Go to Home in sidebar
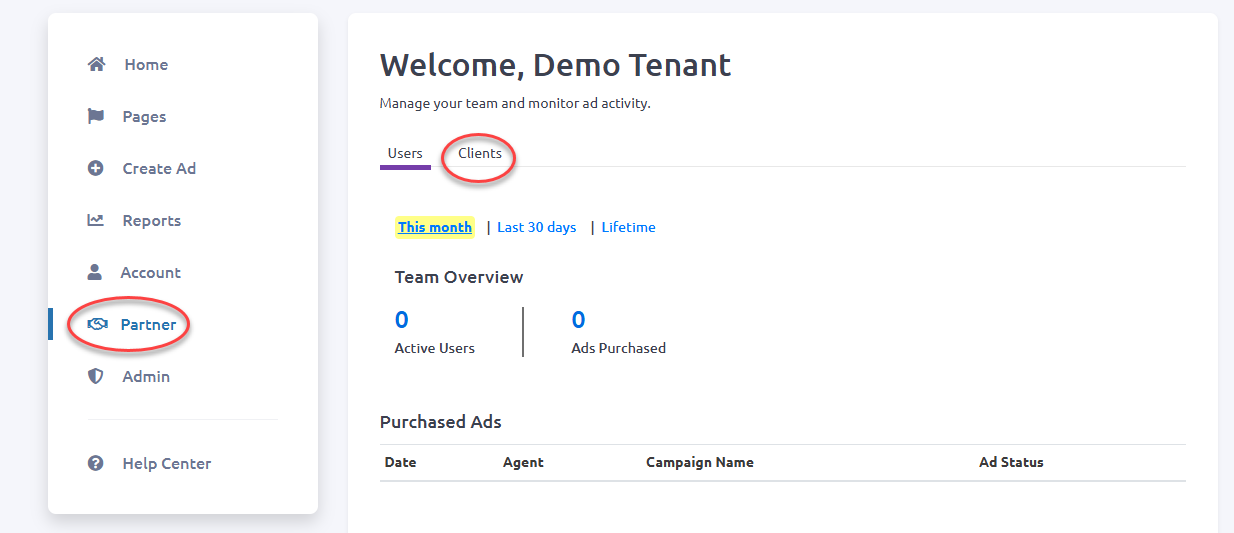 [x=146, y=64]
